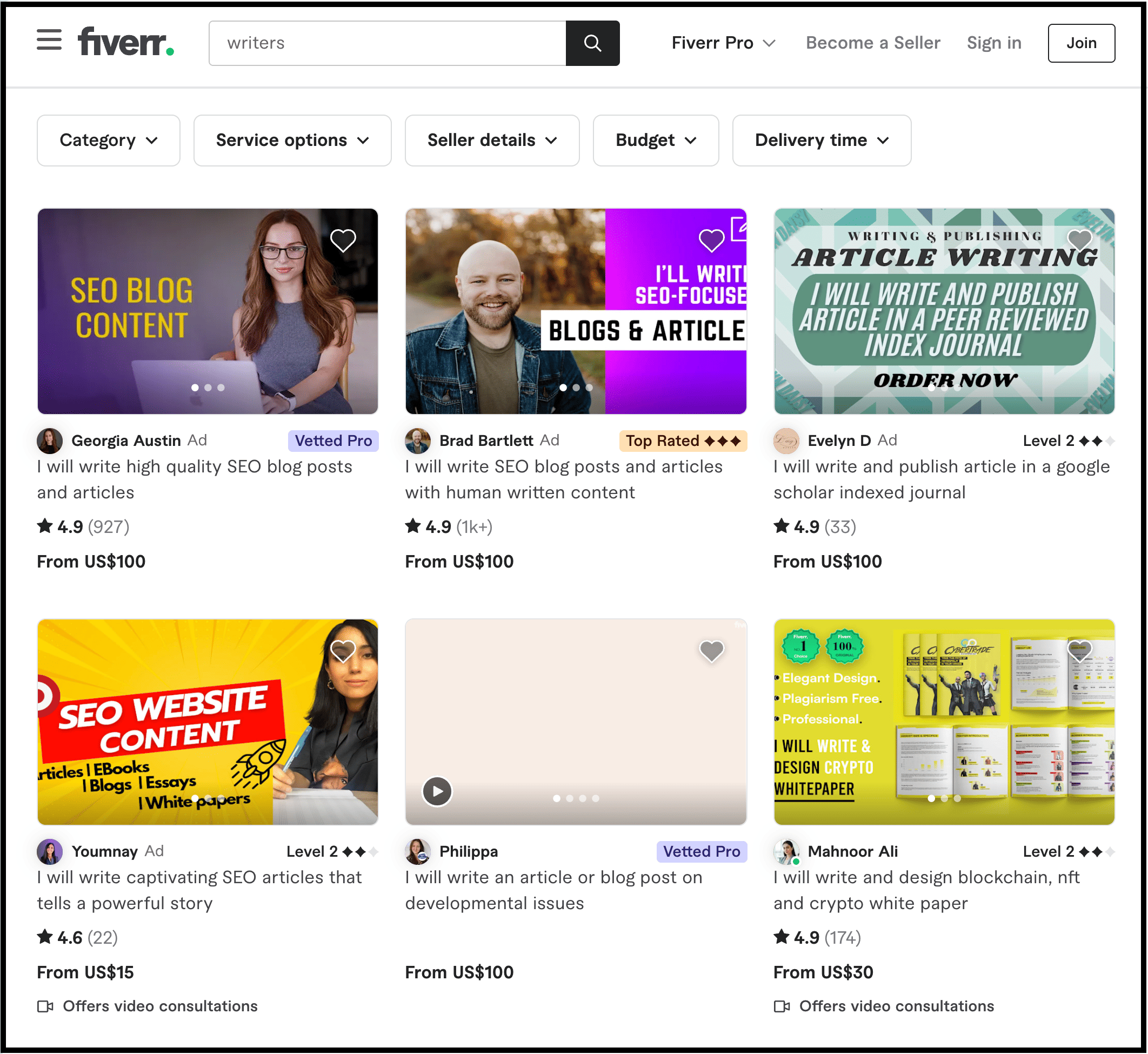The image size is (1148, 1054).
Task: Click Brad Bartlett's profile avatar
Action: pyautogui.click(x=417, y=441)
